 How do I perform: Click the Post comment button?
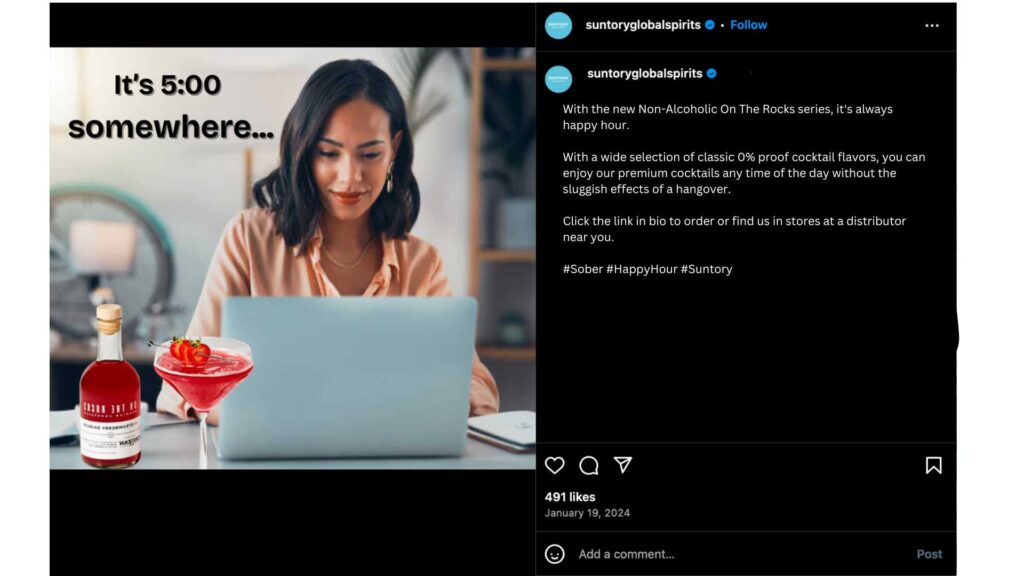[x=929, y=554]
